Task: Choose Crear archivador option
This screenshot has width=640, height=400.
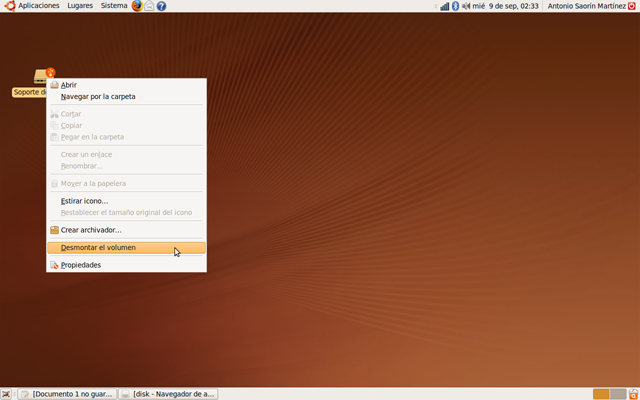Action: 91,230
